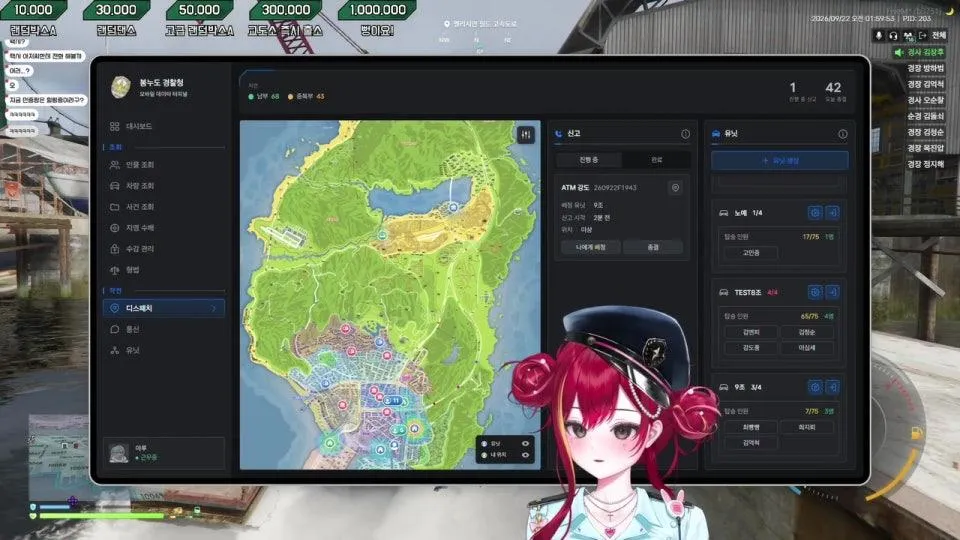Viewport: 960px width, 540px height.
Task: Open the 형법 penal code item
Action: (x=164, y=270)
